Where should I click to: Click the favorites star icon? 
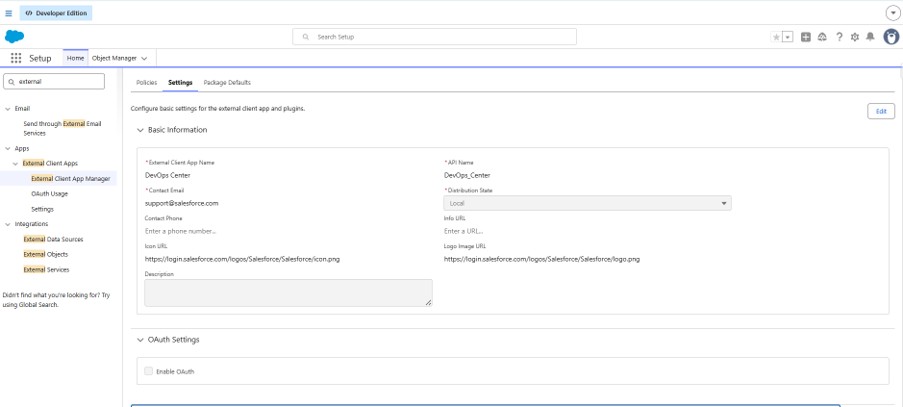point(776,37)
